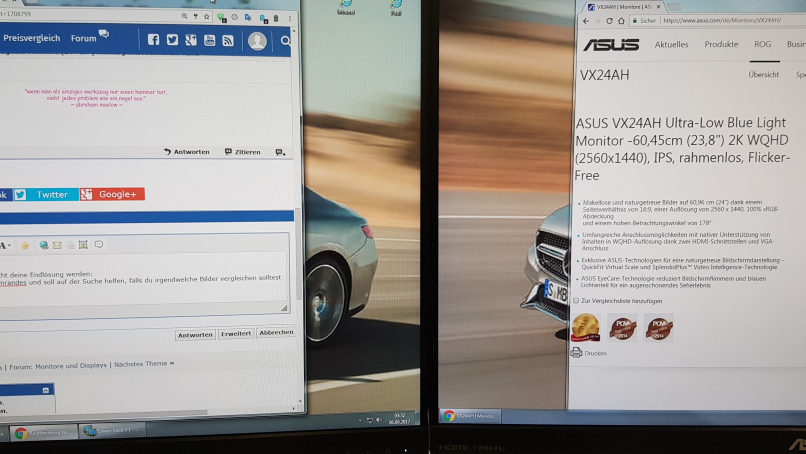
Task: Open the RSS feed icon in header
Action: click(228, 41)
